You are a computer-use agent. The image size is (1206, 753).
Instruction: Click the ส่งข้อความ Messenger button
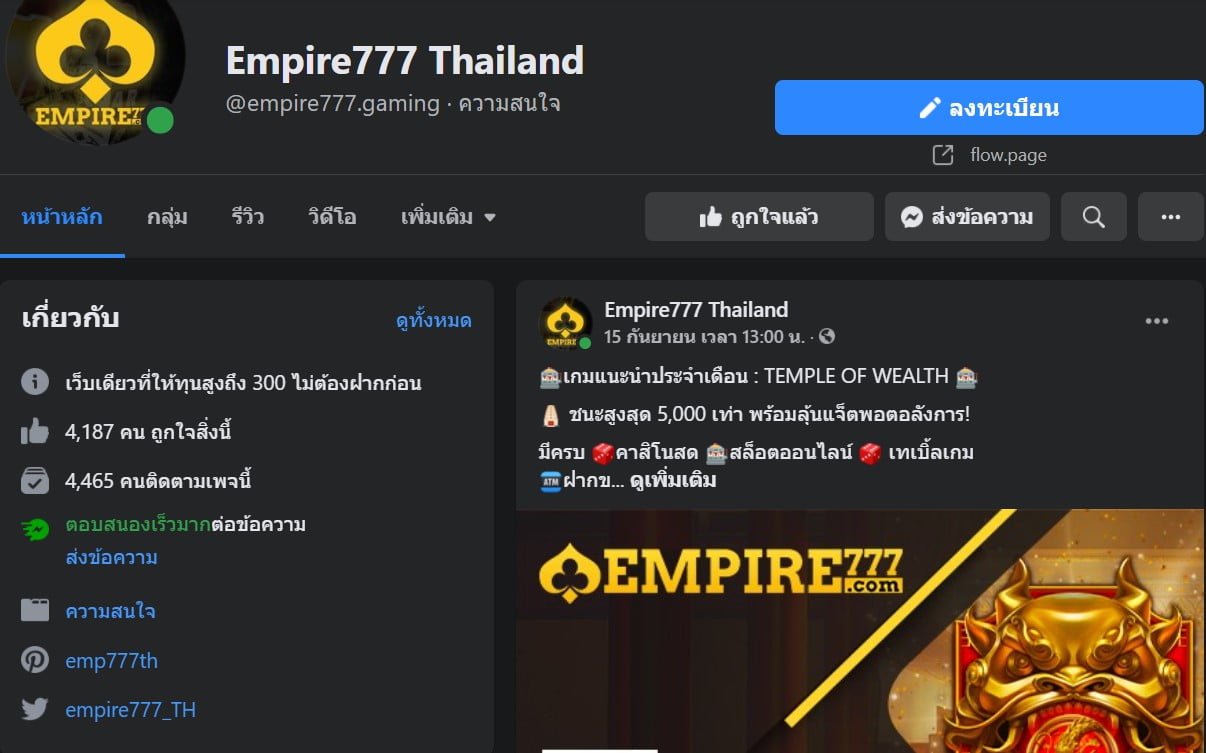[x=967, y=217]
